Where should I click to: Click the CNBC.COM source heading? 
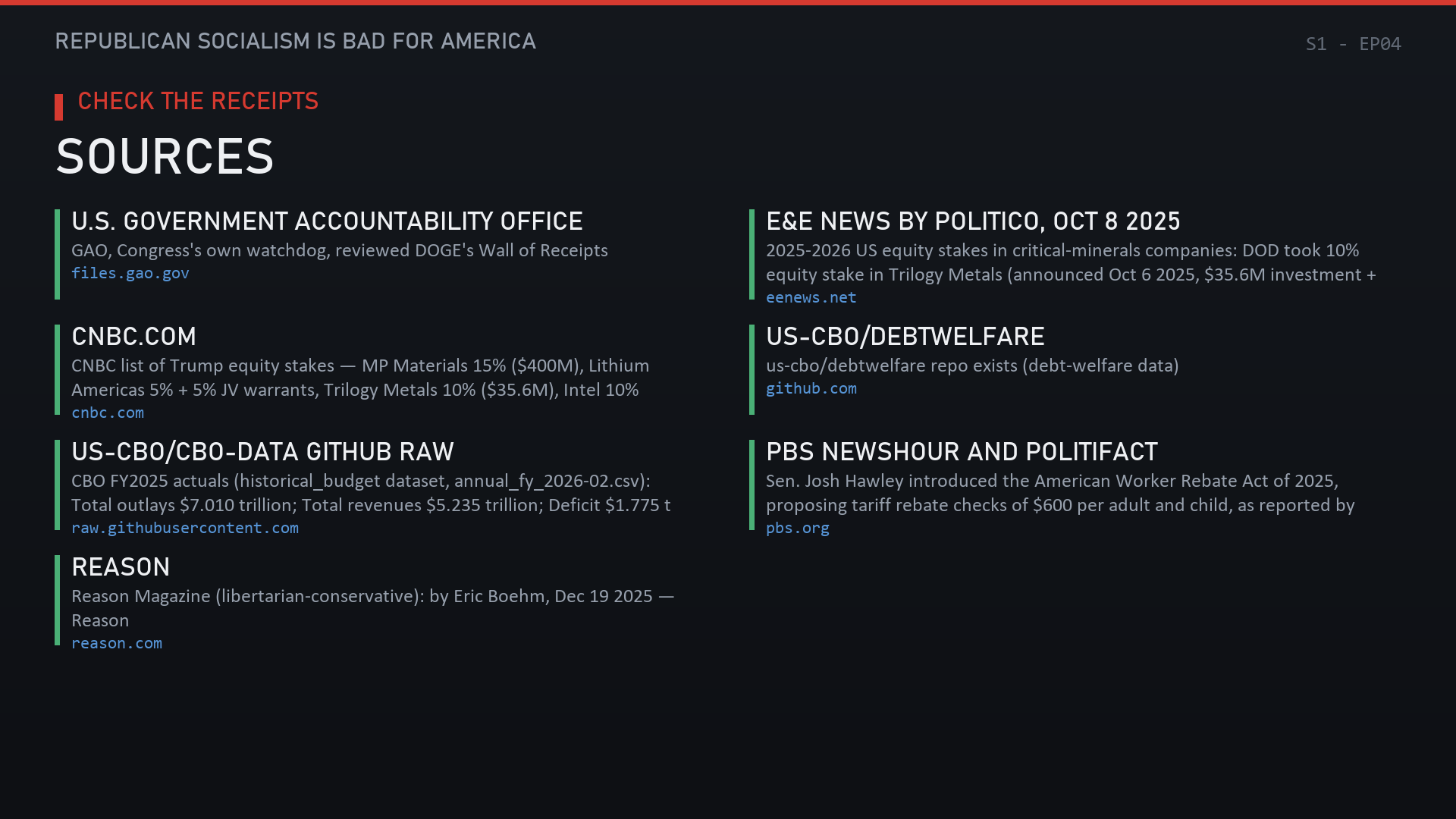[134, 337]
